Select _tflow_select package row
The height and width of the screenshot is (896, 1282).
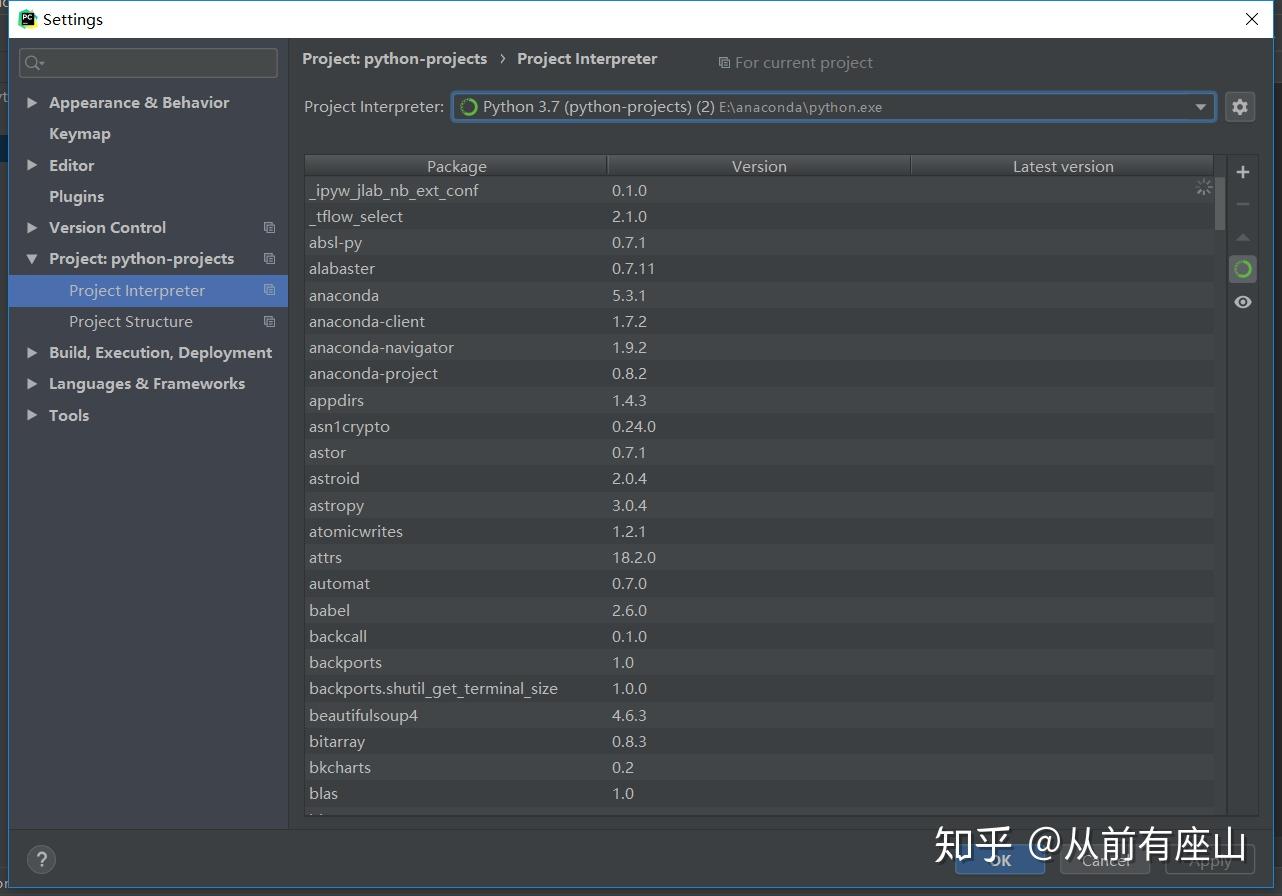[x=759, y=216]
